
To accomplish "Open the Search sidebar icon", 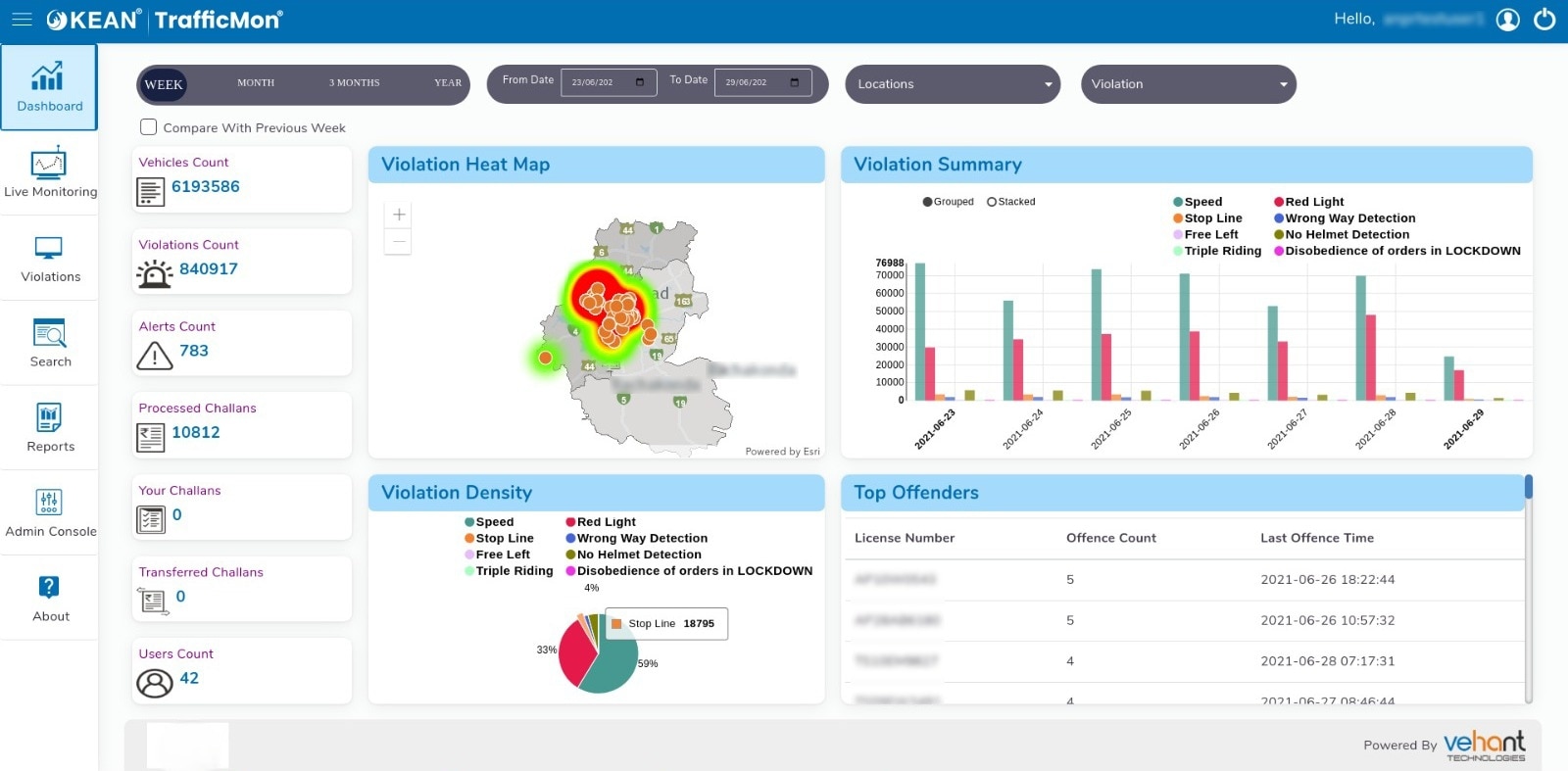I will pyautogui.click(x=49, y=343).
